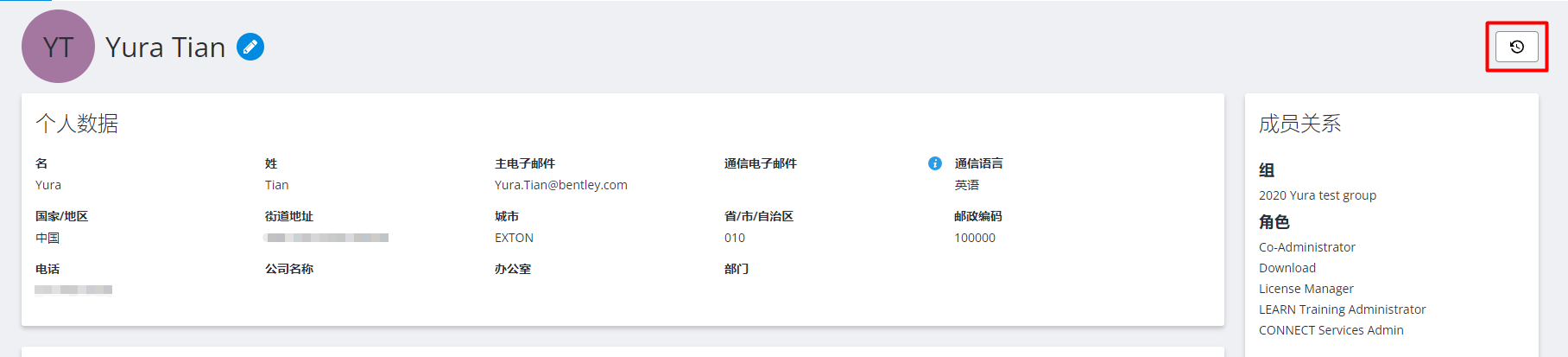Image resolution: width=1568 pixels, height=357 pixels.
Task: Click LEARN Training Administrator role
Action: (1342, 309)
